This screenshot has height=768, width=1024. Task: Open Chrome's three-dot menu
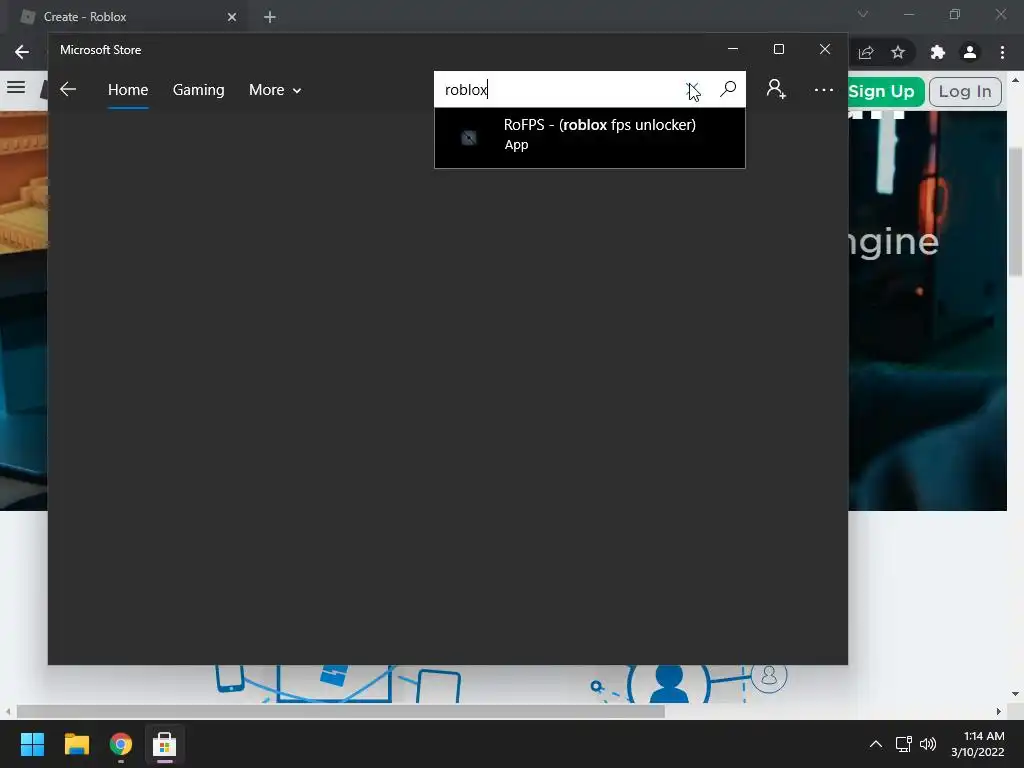(1002, 52)
